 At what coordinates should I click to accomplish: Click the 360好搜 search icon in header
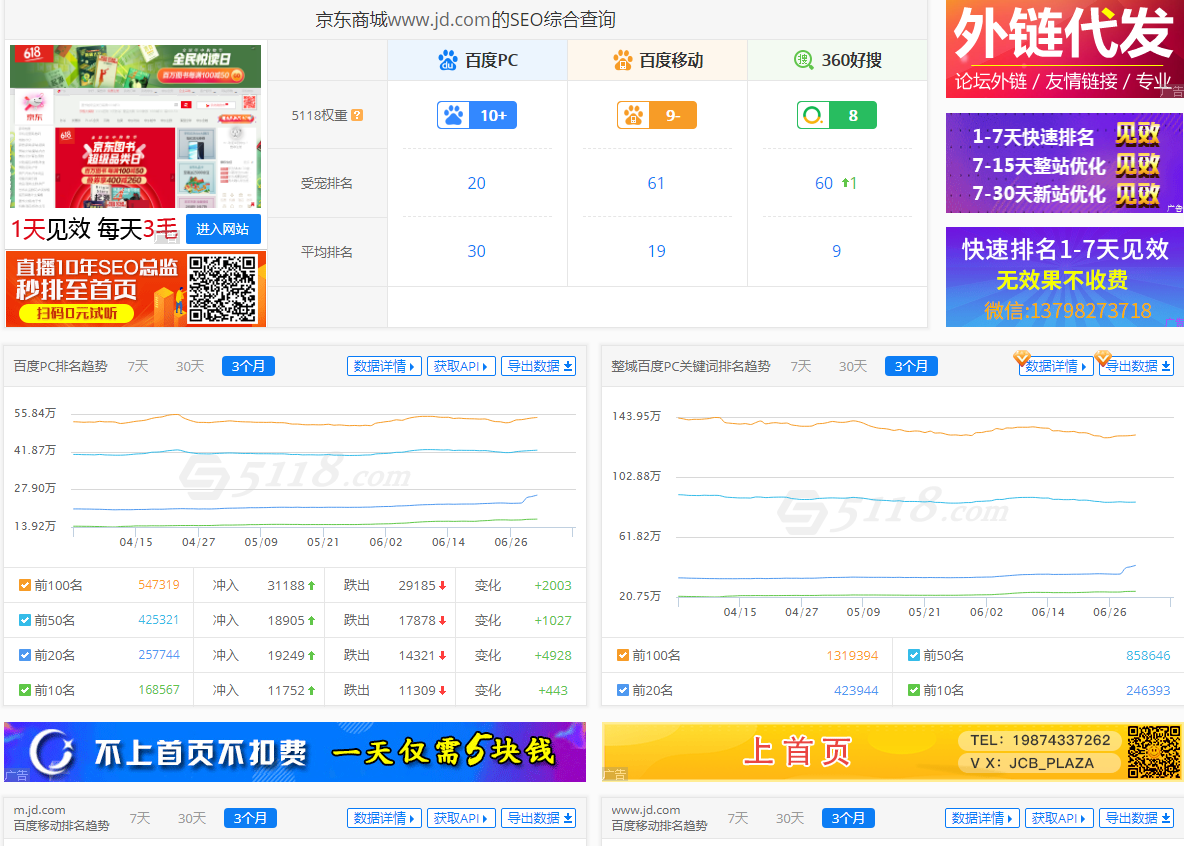pyautogui.click(x=803, y=60)
